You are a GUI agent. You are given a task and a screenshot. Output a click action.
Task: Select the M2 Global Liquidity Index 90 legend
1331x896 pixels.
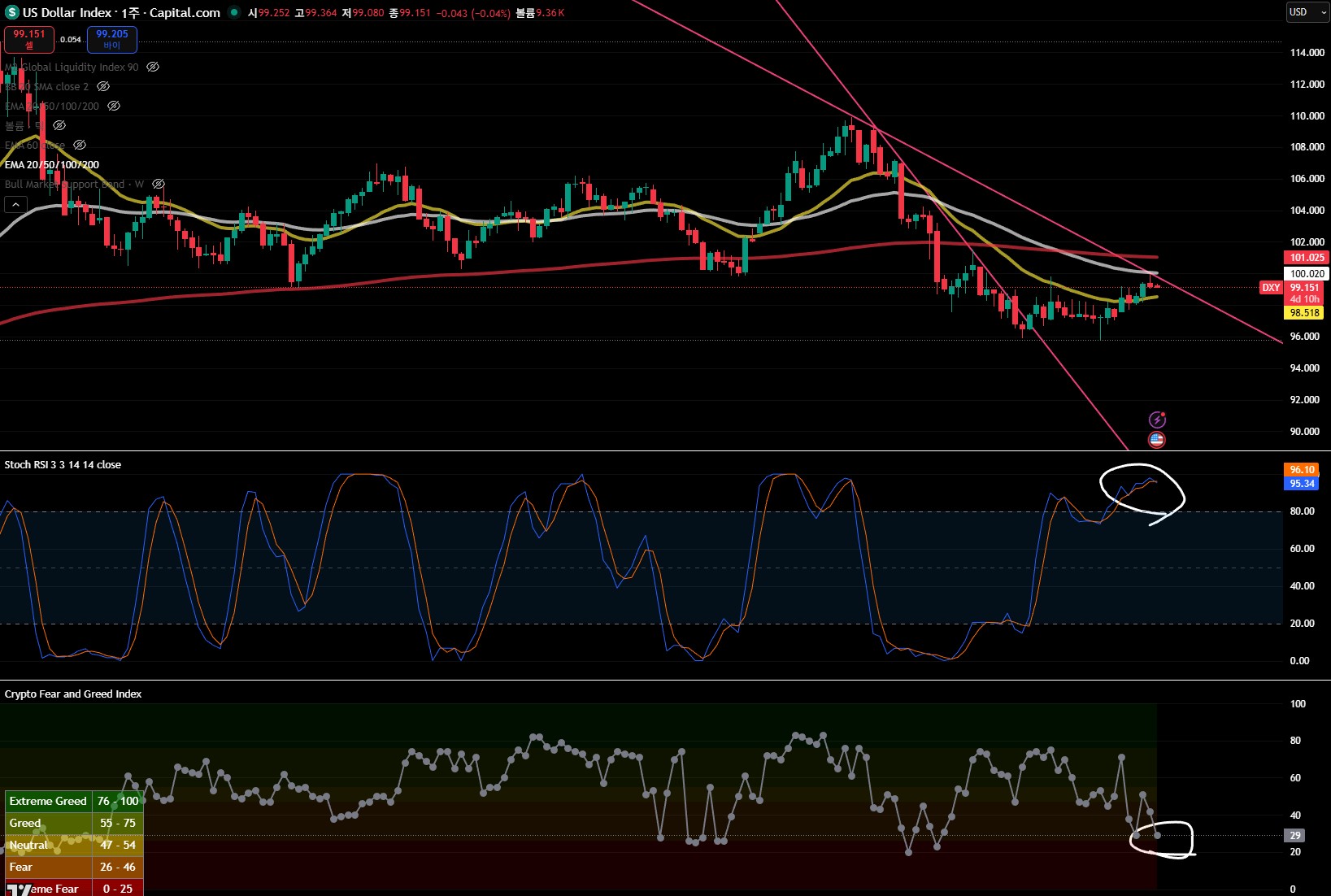click(x=72, y=67)
